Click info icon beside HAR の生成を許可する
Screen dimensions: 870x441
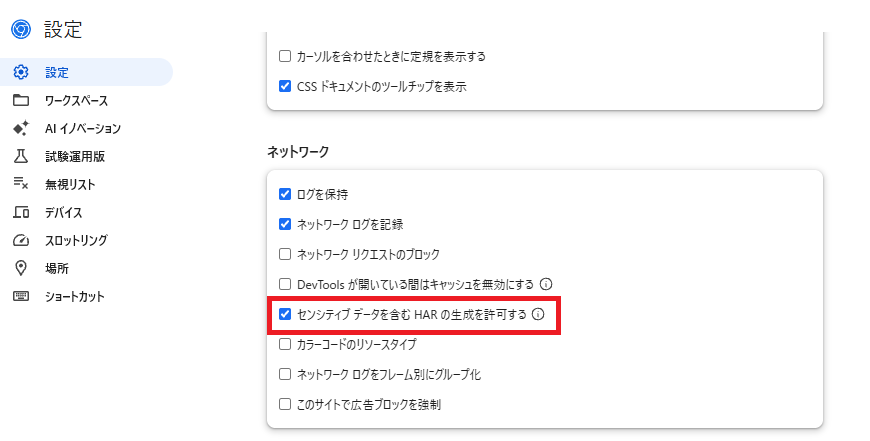coord(538,314)
